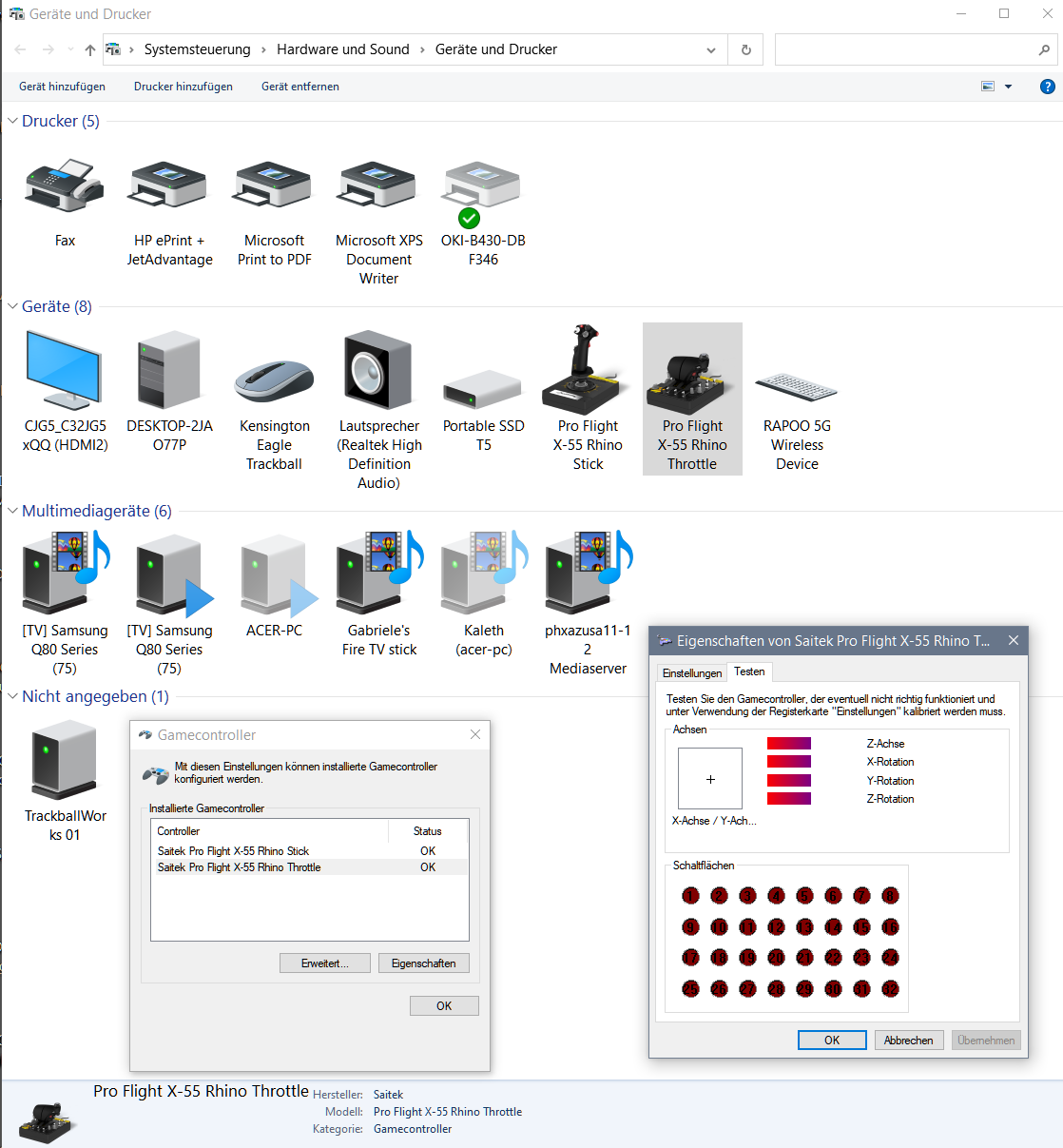
Task: Expand the Hardware und Sound breadcrumb chevron
Action: (422, 49)
